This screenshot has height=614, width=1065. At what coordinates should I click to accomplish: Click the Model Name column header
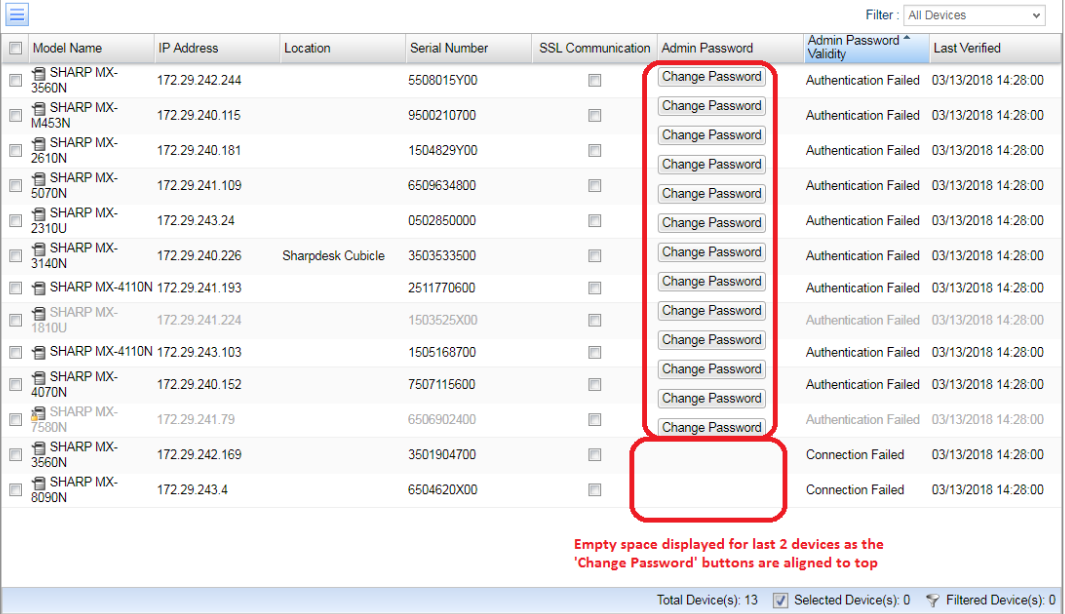tap(67, 48)
